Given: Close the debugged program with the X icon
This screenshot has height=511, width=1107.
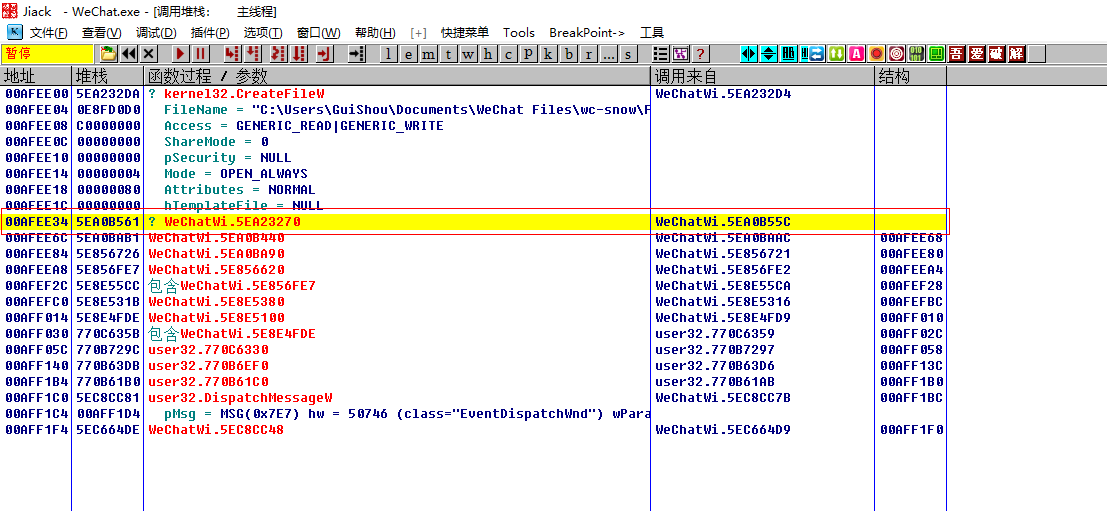Looking at the screenshot, I should (x=148, y=54).
